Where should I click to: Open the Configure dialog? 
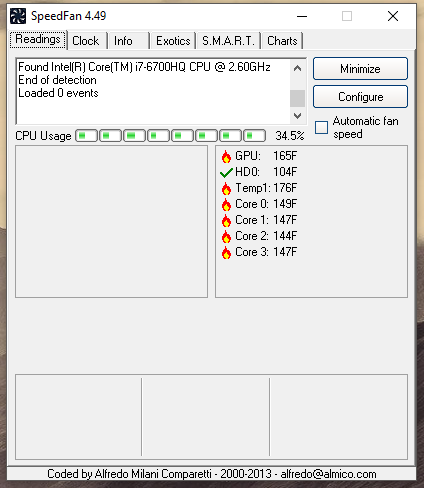click(360, 97)
